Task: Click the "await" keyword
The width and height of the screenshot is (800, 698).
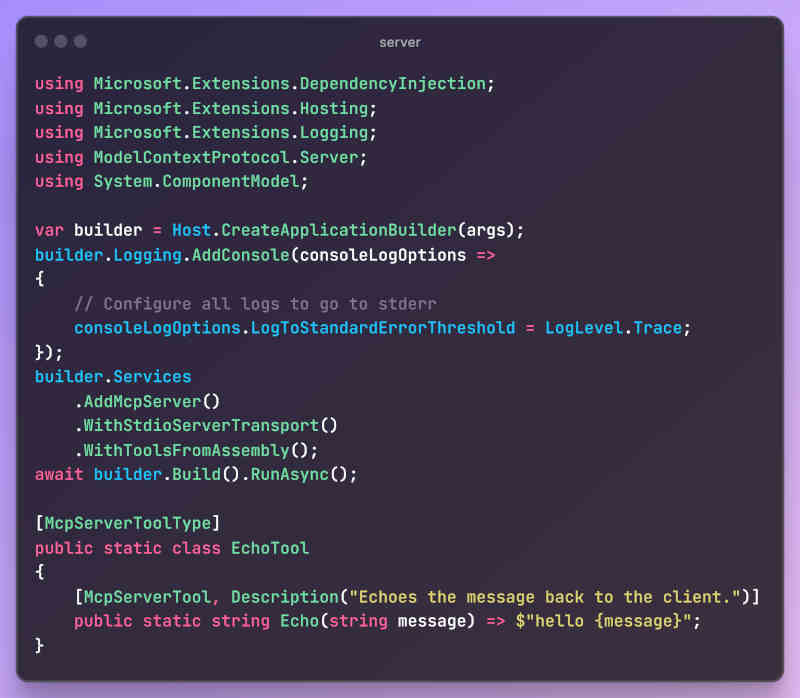Action: click(59, 475)
